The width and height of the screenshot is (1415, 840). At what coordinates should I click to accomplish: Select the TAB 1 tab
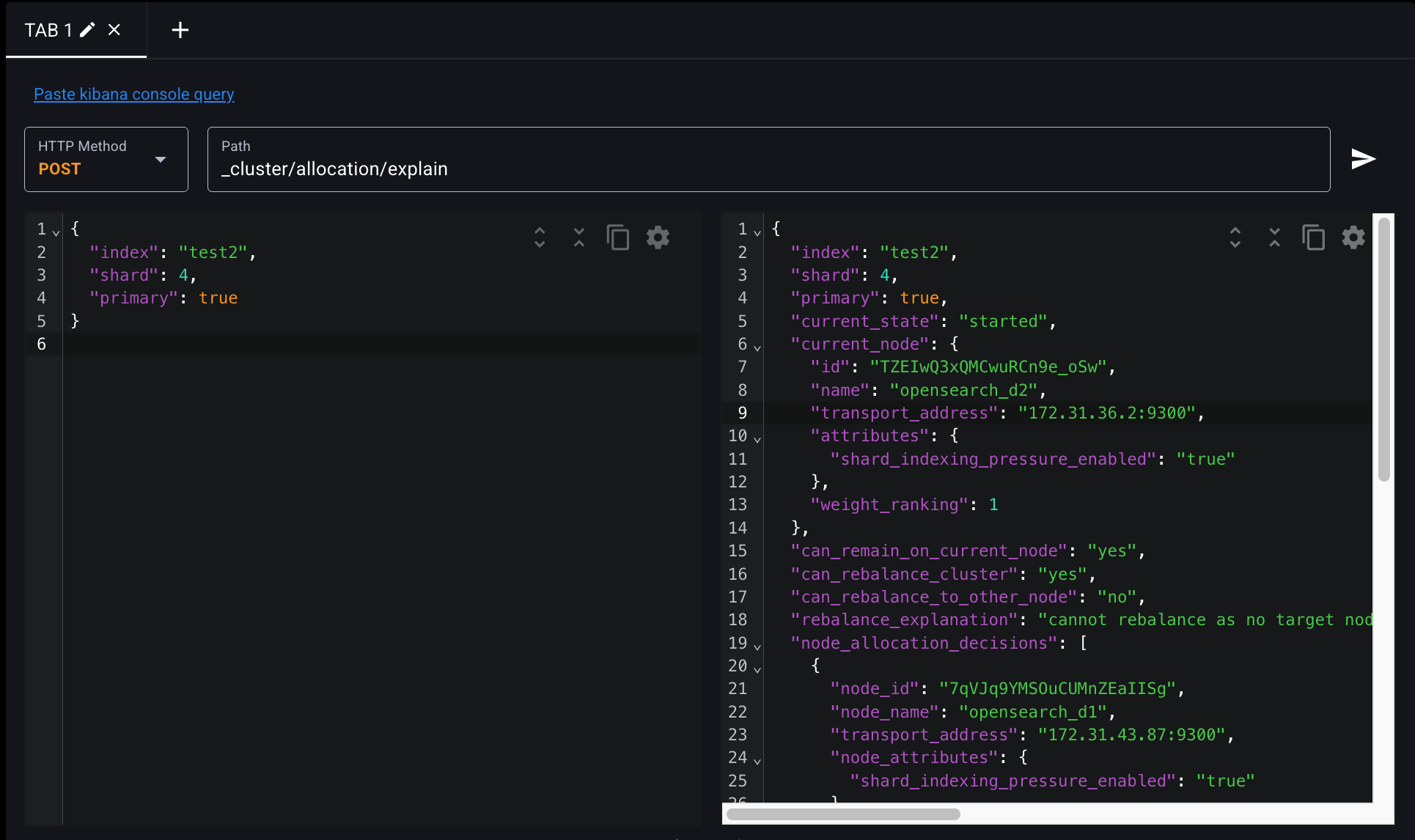(48, 30)
